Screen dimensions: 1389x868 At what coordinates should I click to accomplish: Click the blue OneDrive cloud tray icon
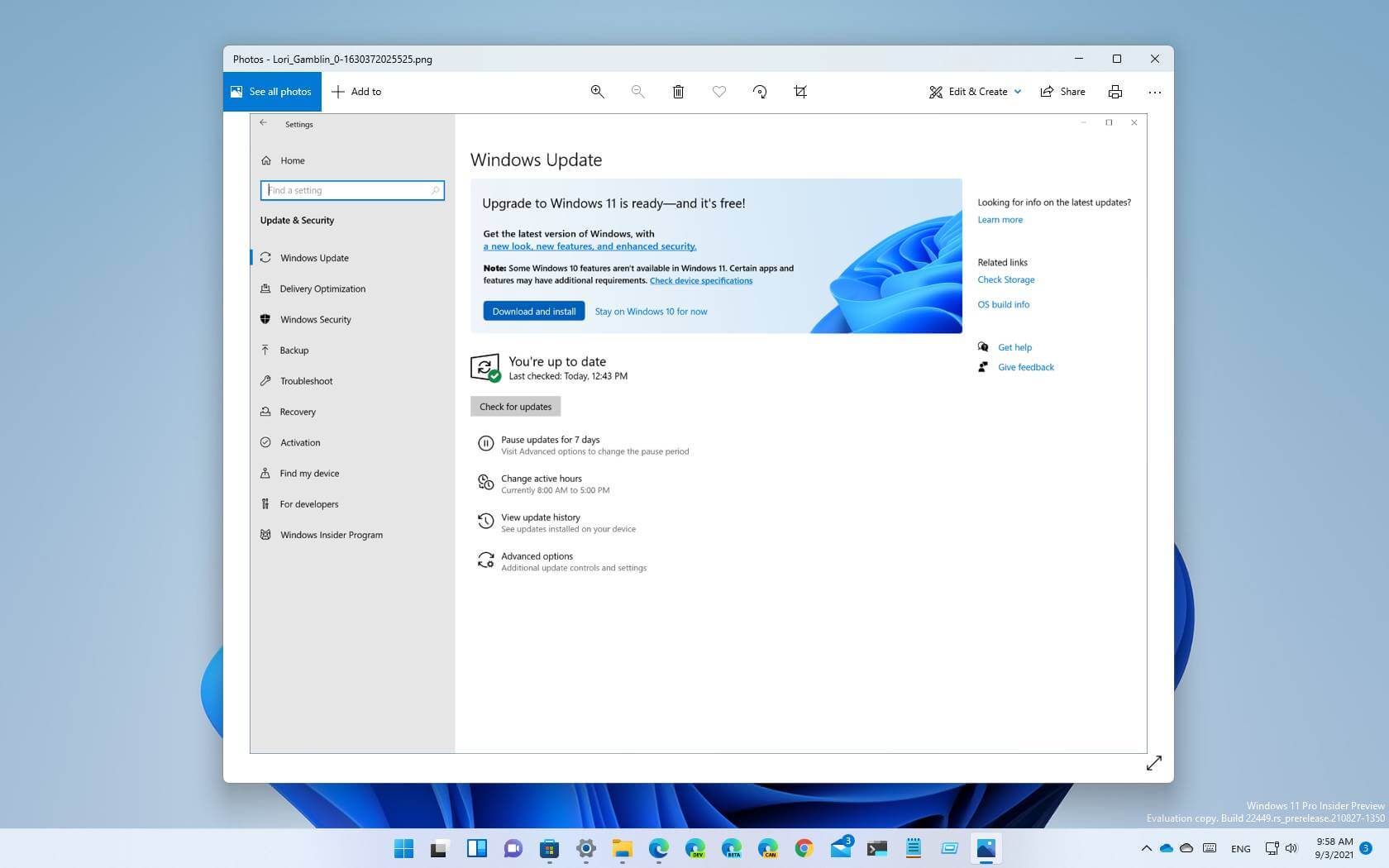coord(1166,848)
